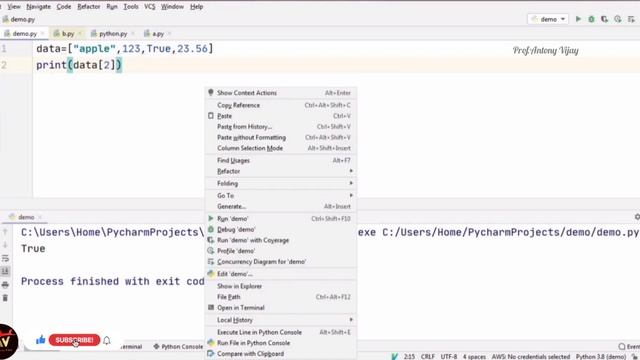640x360 pixels.
Task: Select Show in Explorer
Action: (280, 286)
